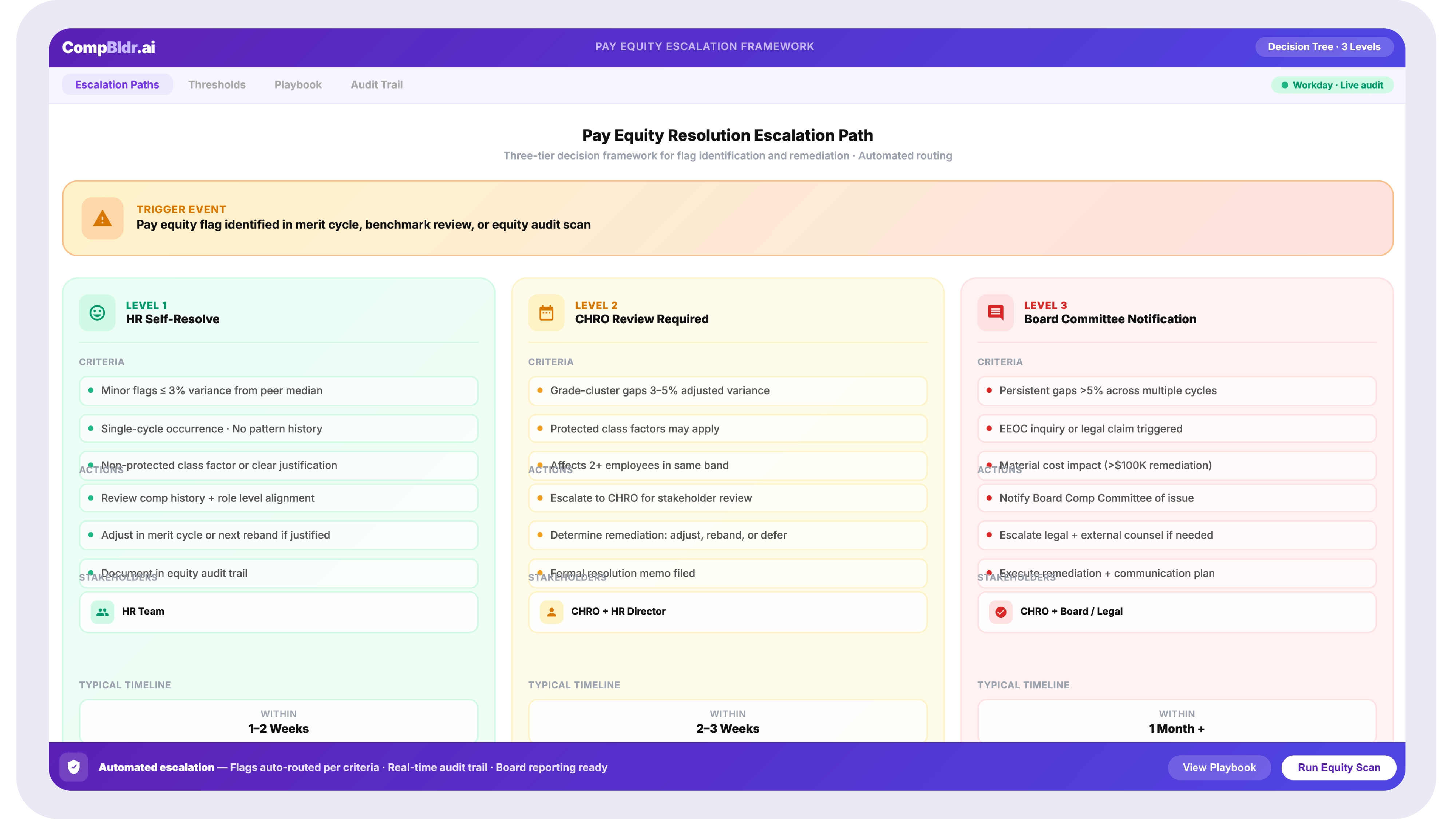
Task: Click the Board Committee Notification heading
Action: 1110,319
